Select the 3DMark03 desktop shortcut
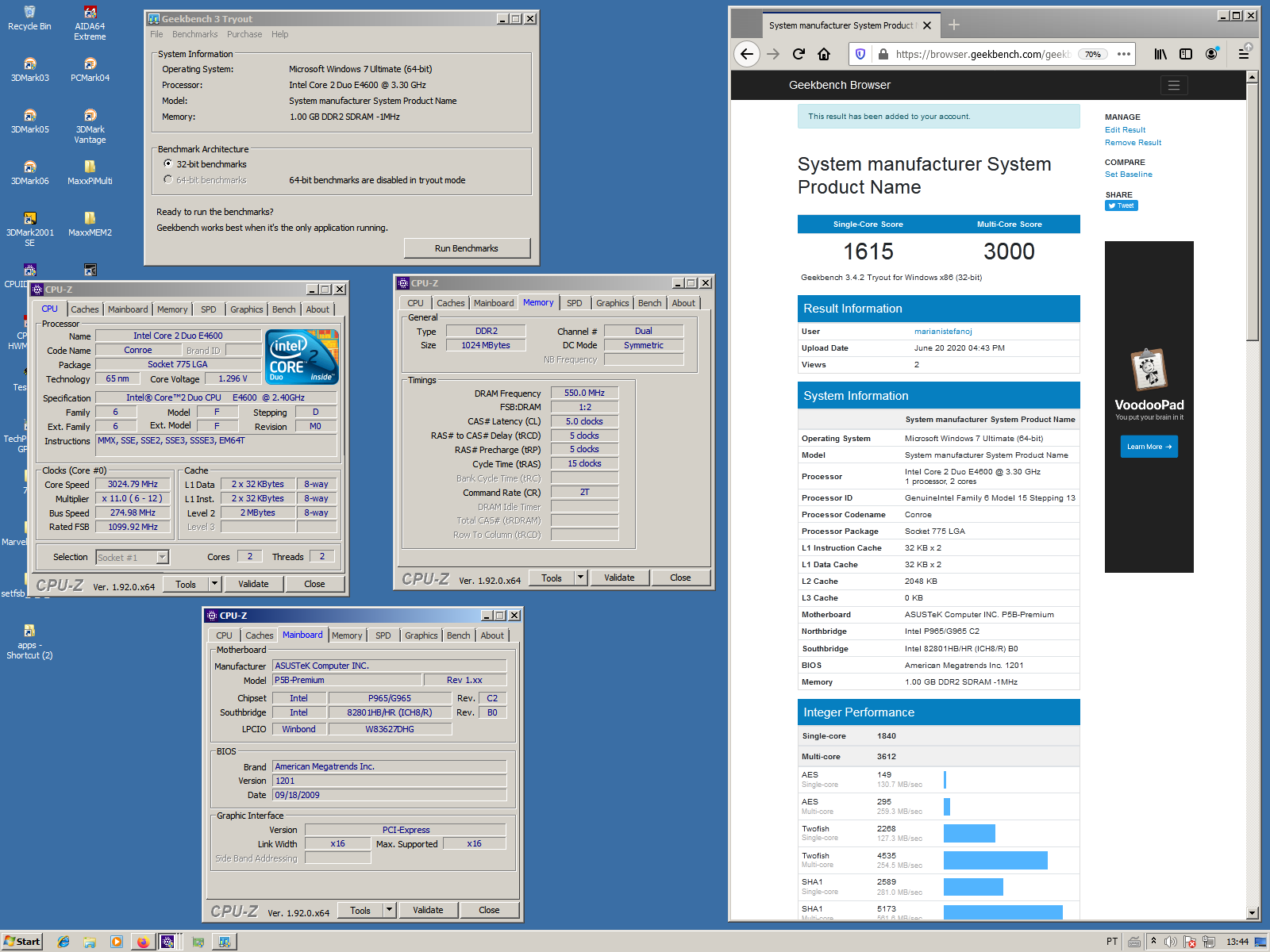The height and width of the screenshot is (952, 1270). coord(29,70)
